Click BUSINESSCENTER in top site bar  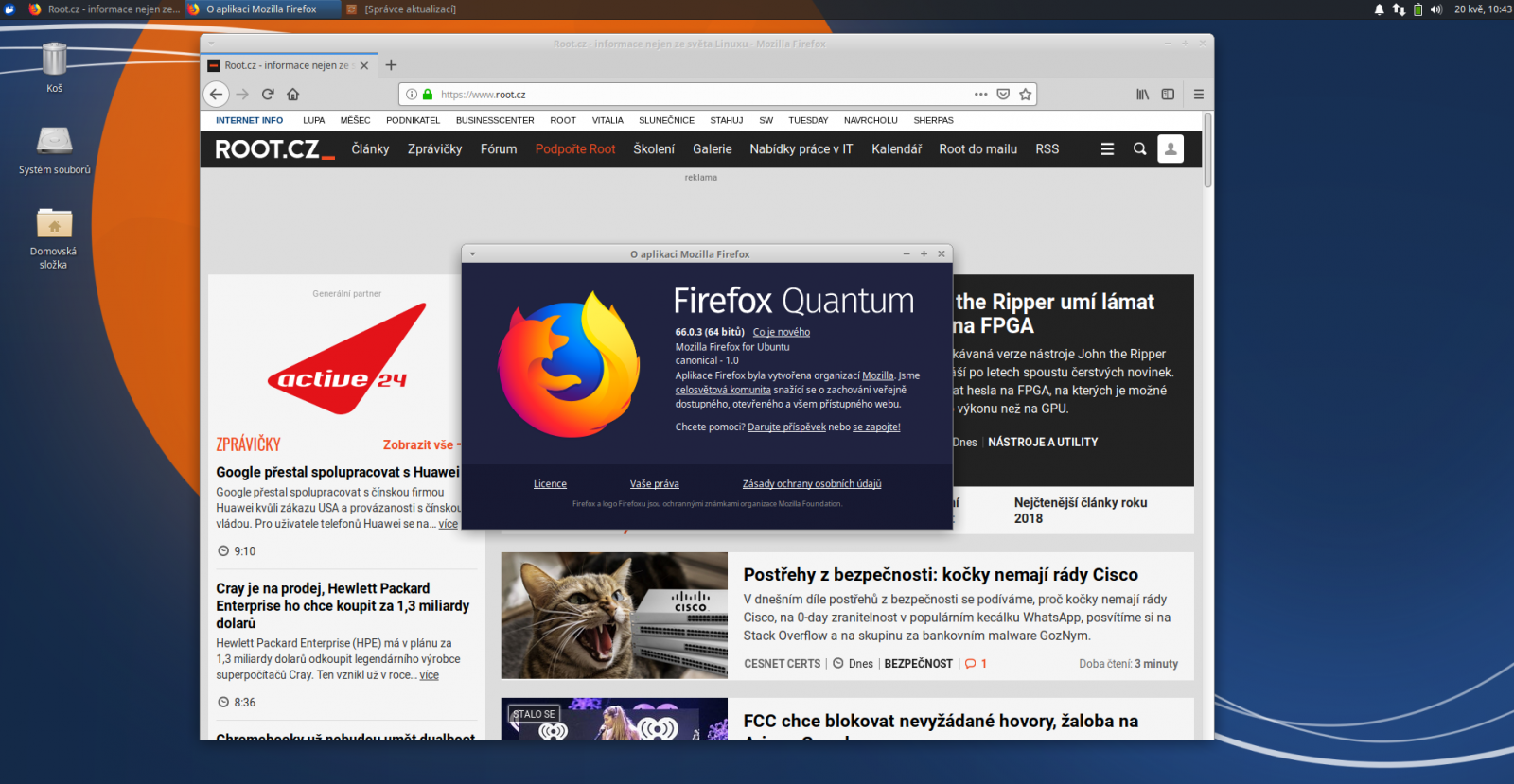(x=495, y=120)
